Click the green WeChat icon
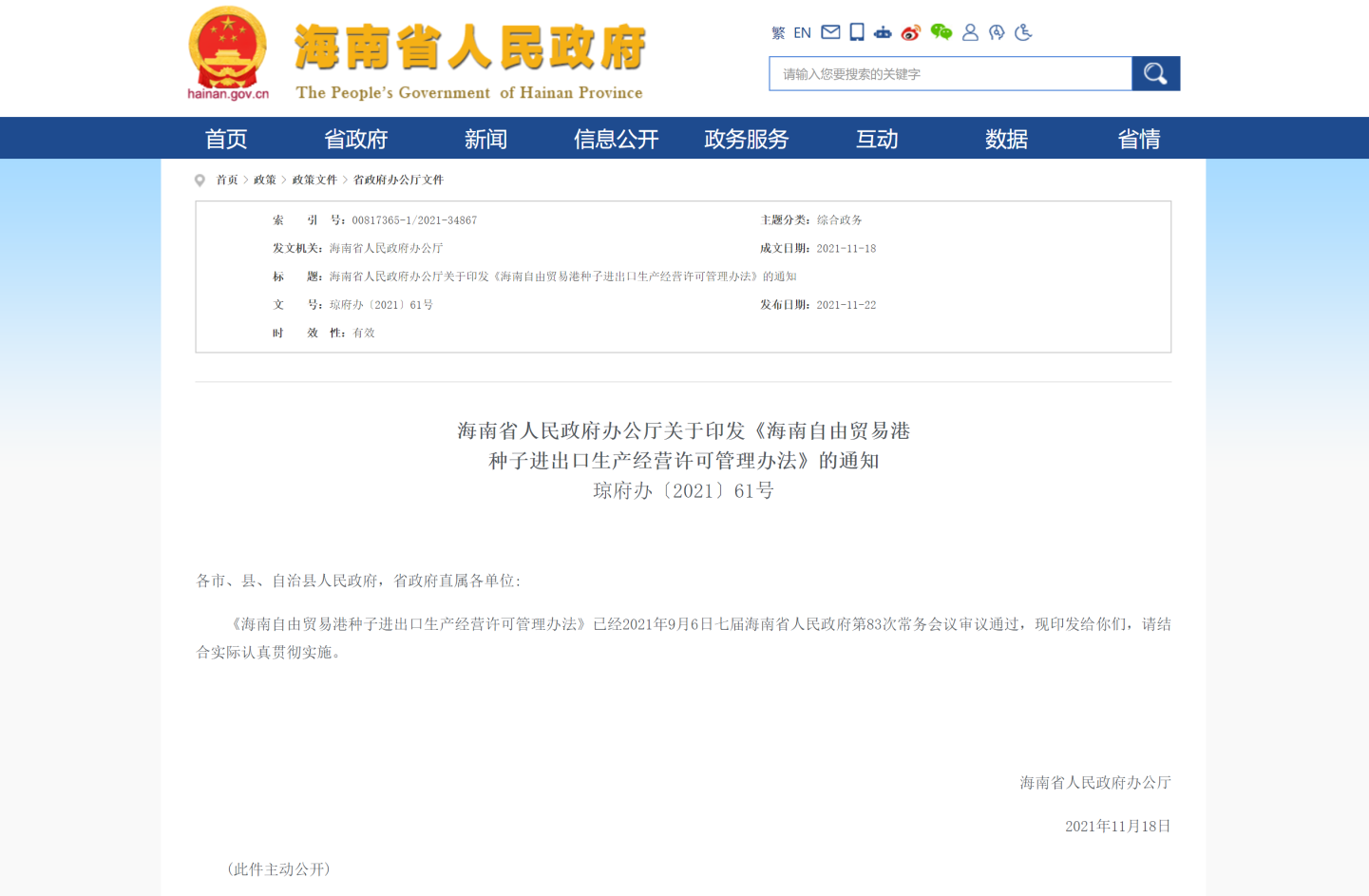1369x896 pixels. point(941,32)
